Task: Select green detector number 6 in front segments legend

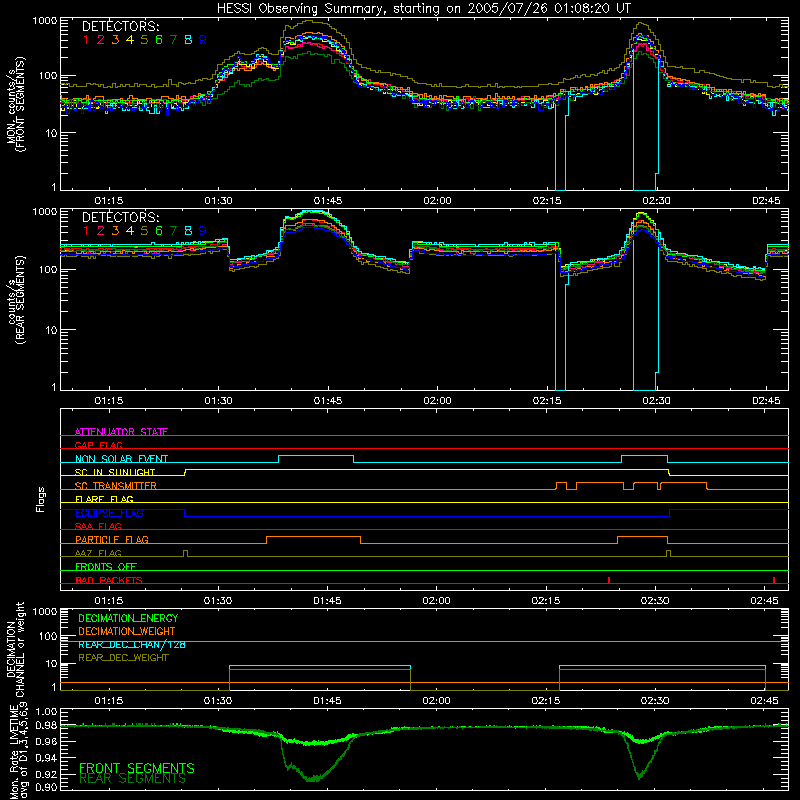Action: pos(159,40)
